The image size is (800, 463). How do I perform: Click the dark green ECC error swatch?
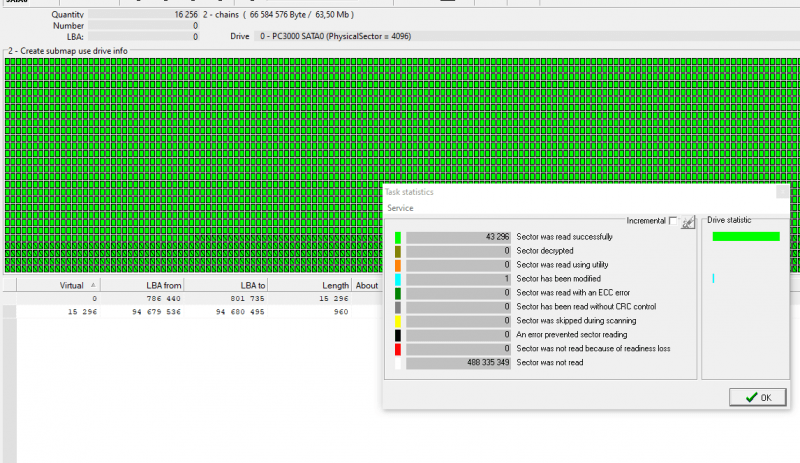pyautogui.click(x=398, y=293)
